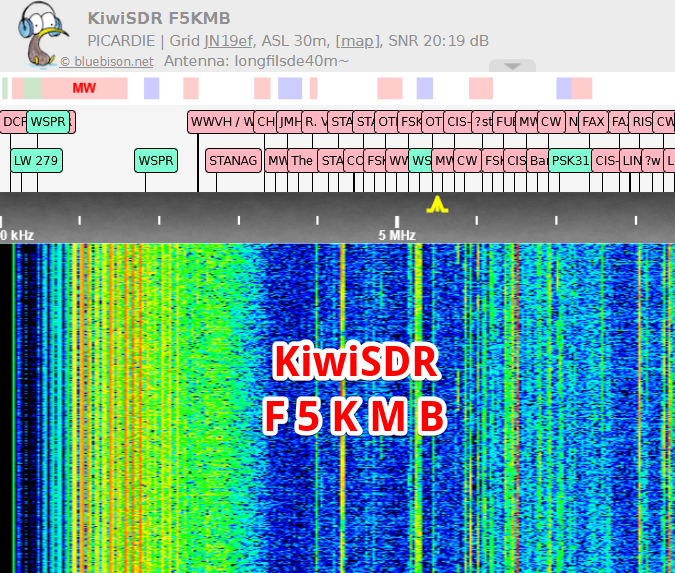Select the WW label beside WS

click(x=397, y=161)
